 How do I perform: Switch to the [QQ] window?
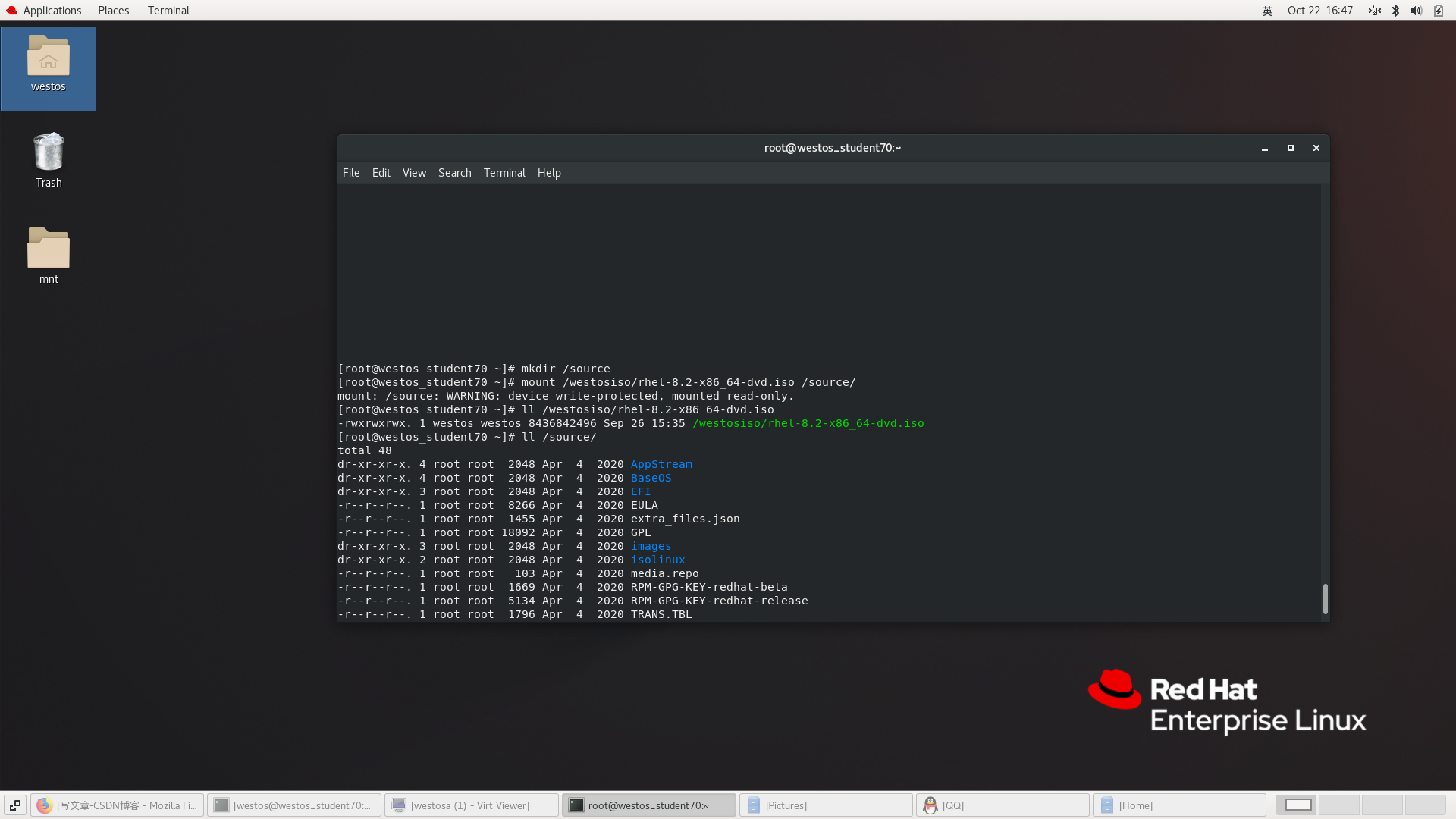pyautogui.click(x=1003, y=805)
